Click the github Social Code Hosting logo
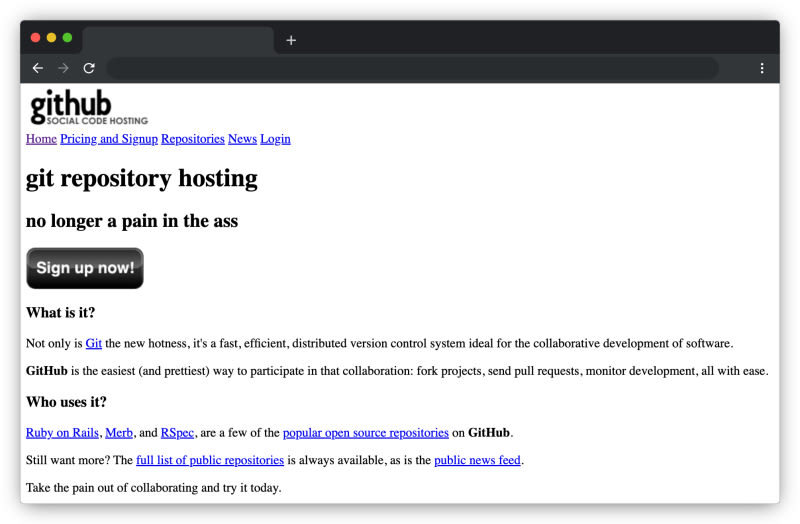The image size is (800, 524). pyautogui.click(x=89, y=107)
